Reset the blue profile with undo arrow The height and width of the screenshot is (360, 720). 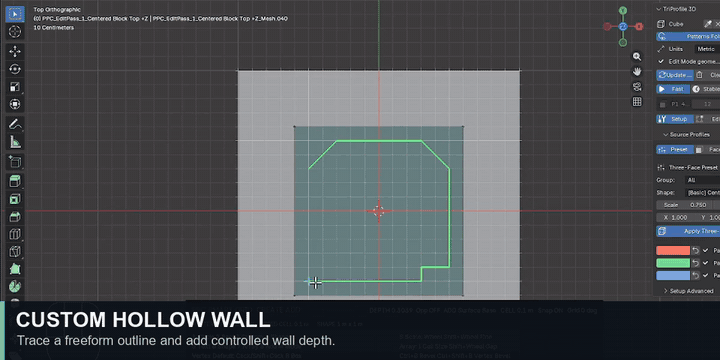point(696,276)
